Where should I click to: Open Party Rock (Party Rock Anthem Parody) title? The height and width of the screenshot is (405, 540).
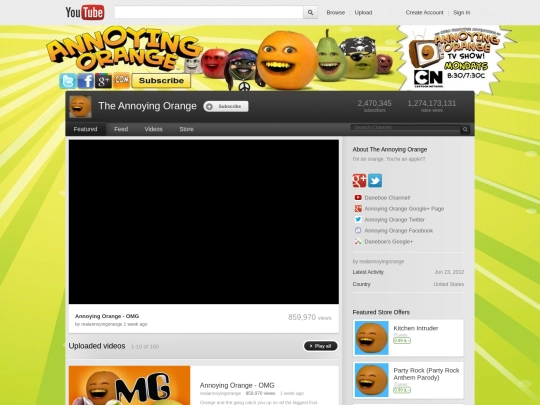(426, 374)
